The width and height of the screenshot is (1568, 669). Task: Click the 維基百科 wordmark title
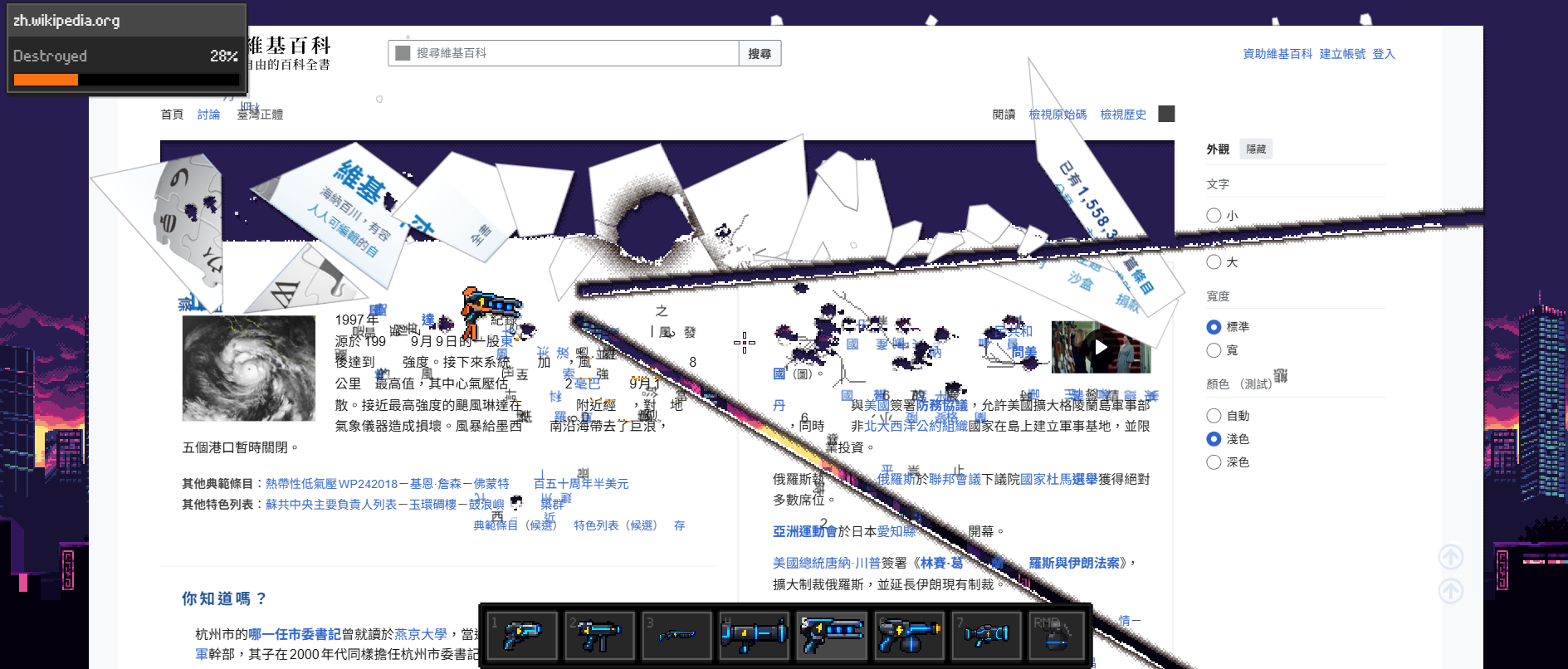tap(289, 45)
